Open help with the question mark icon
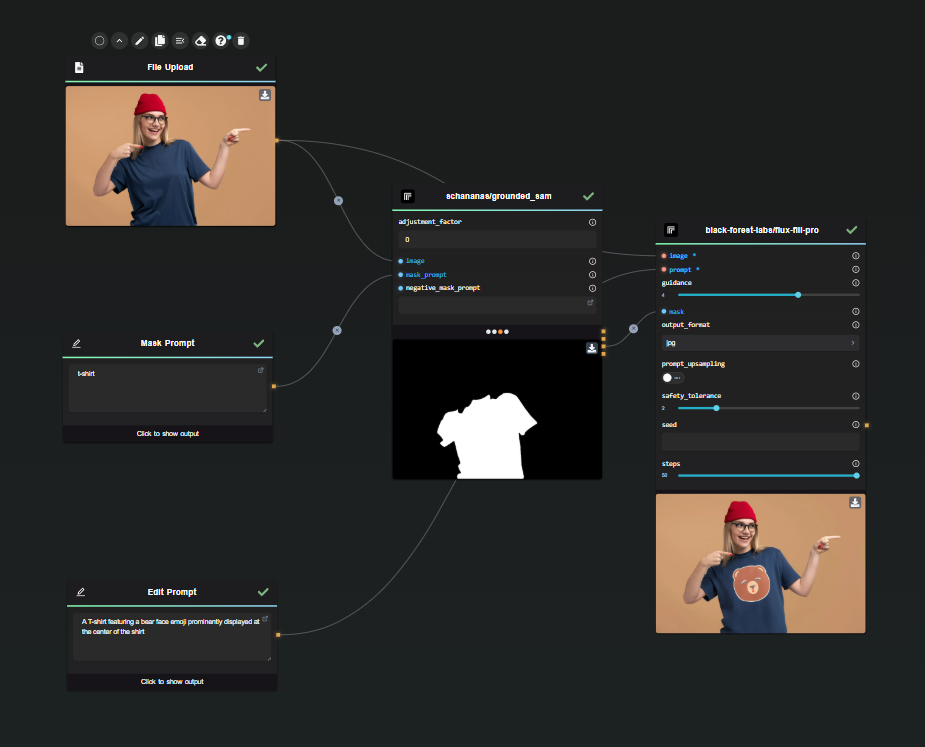The image size is (925, 747). pos(221,41)
